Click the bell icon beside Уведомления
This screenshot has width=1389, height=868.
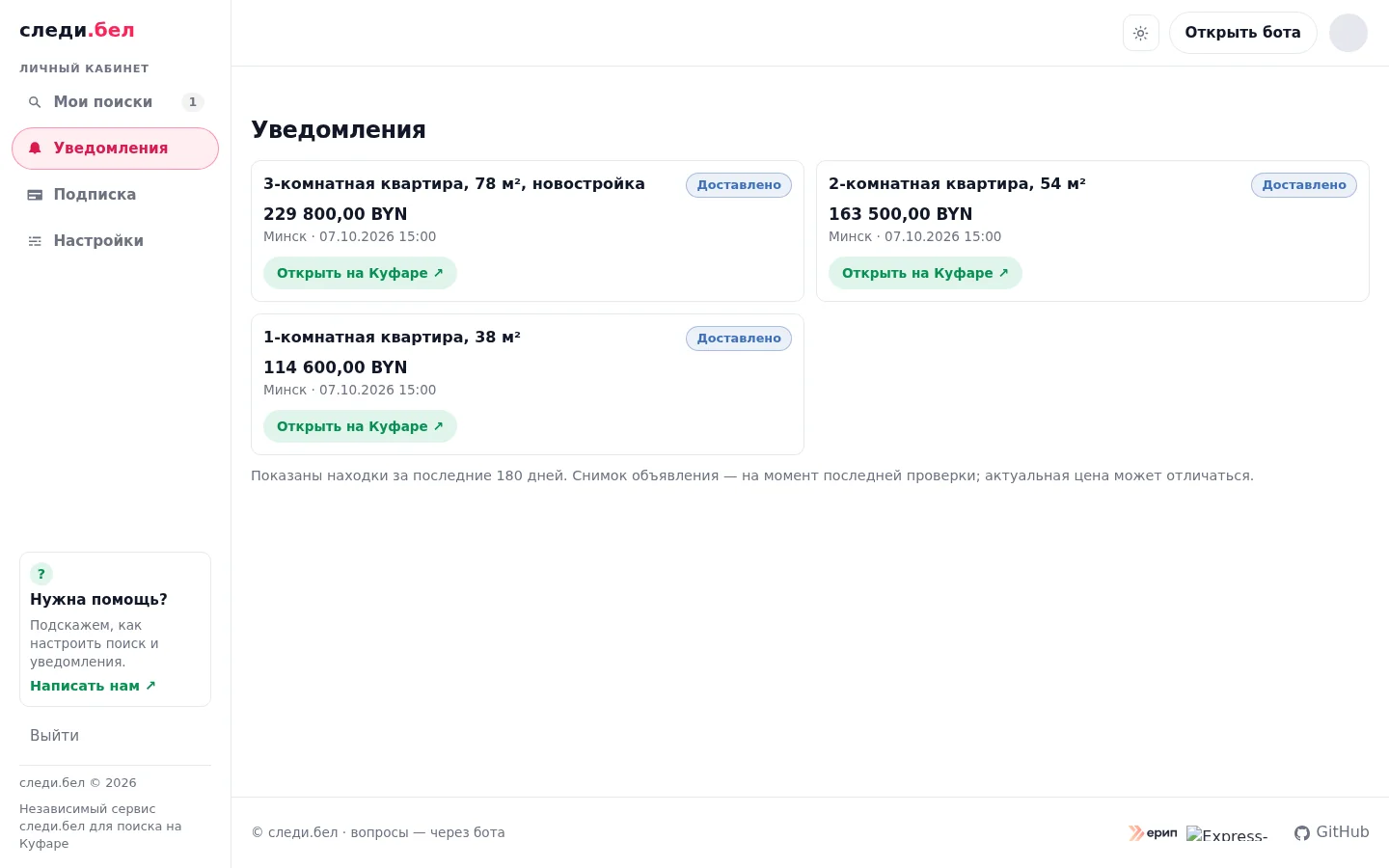coord(35,149)
